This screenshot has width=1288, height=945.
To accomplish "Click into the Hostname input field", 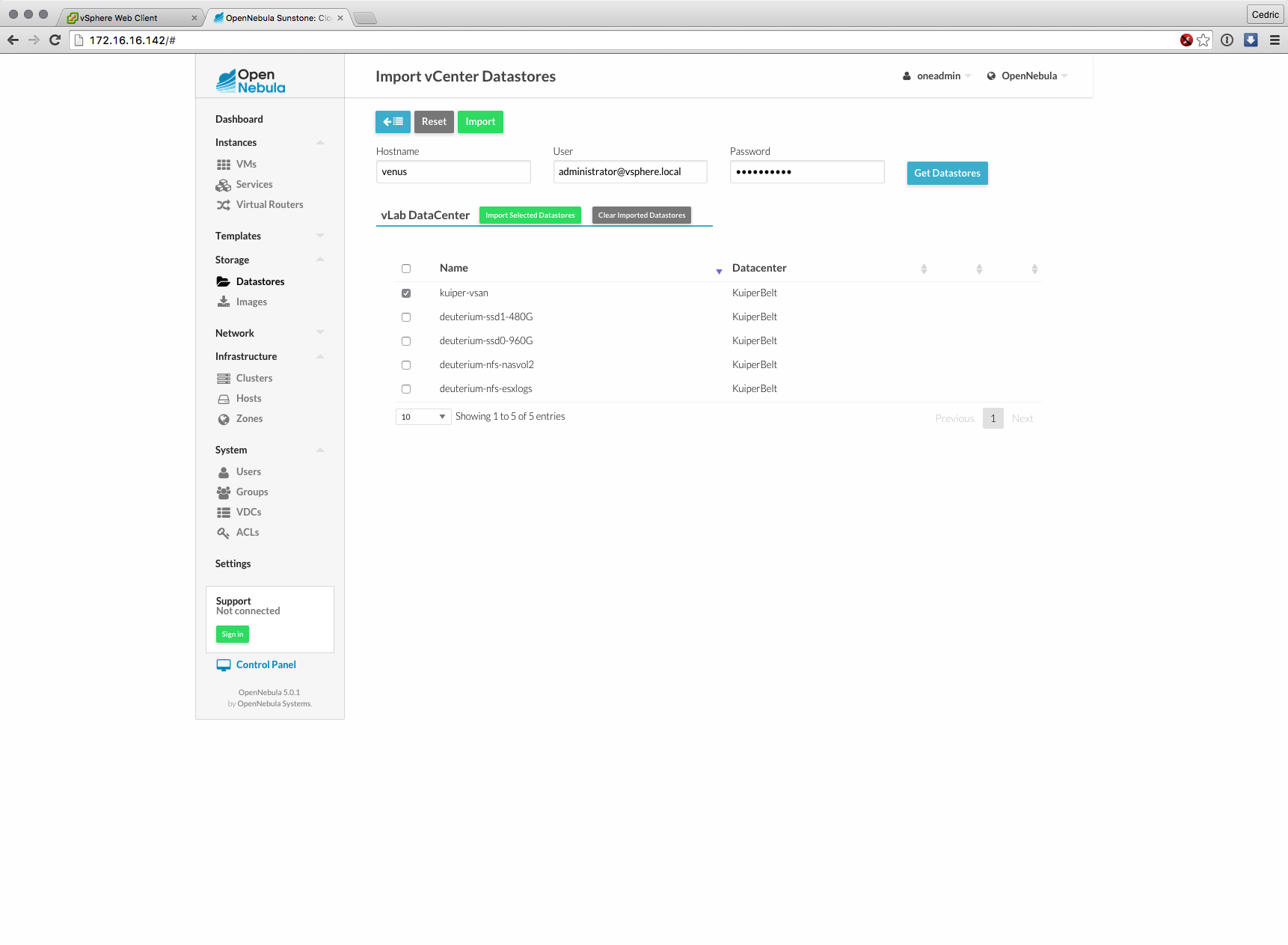I will tap(453, 172).
